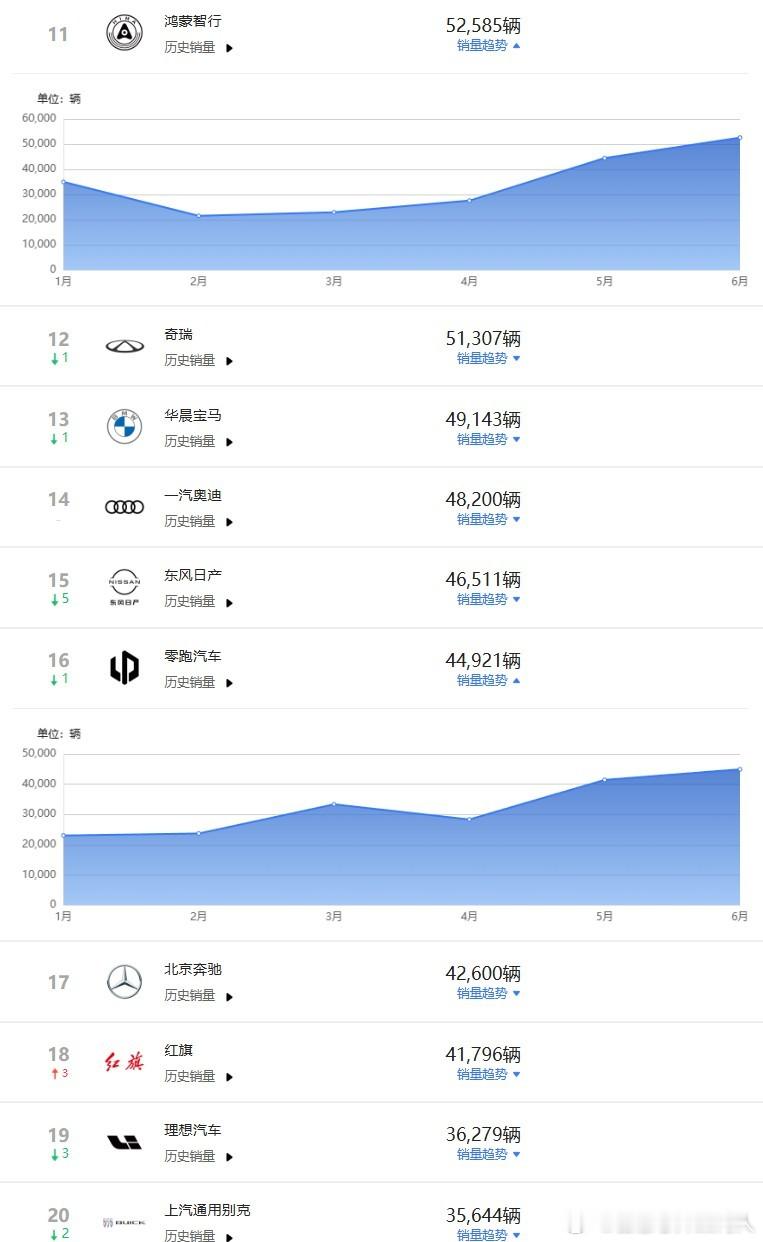The width and height of the screenshot is (763, 1242).
Task: Open 历史销量 for 奇瑞
Action: point(198,360)
